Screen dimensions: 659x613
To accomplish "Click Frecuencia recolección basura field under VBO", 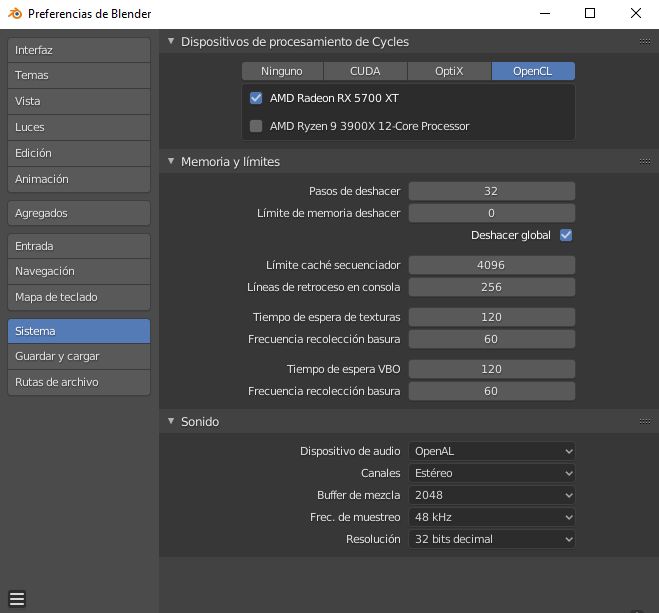I will 492,391.
